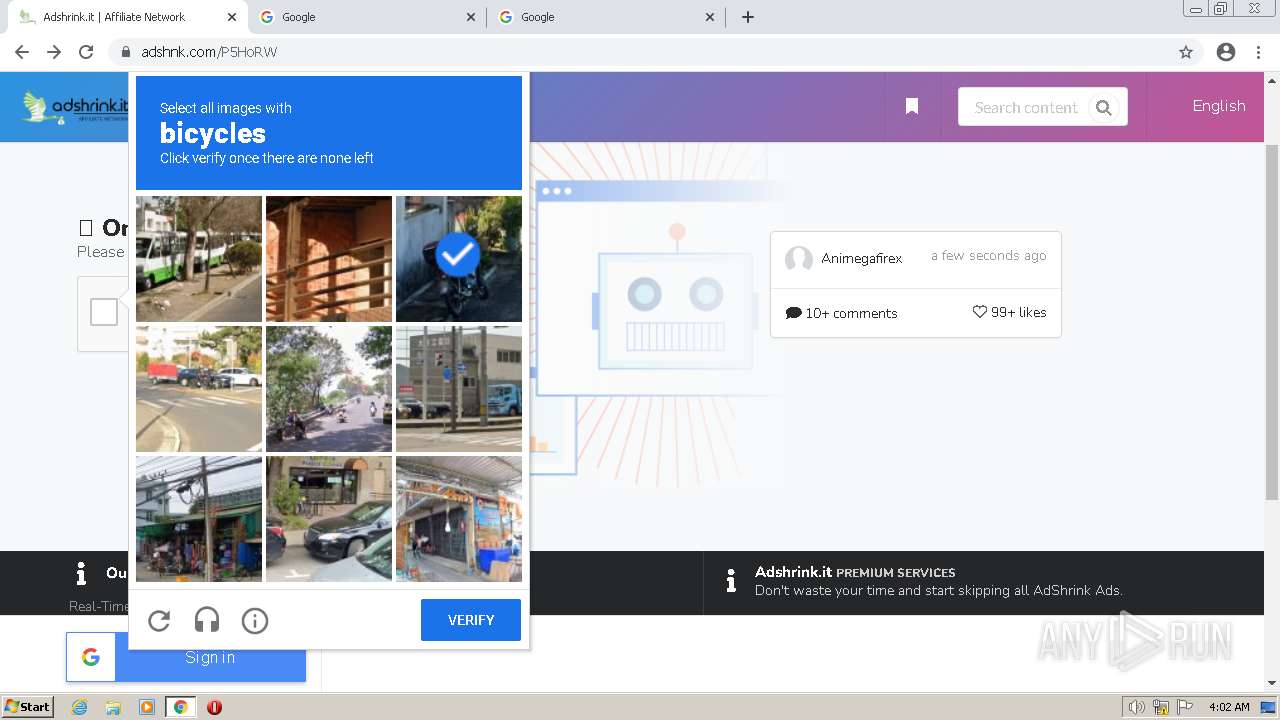Click the VERIFY button

point(471,620)
